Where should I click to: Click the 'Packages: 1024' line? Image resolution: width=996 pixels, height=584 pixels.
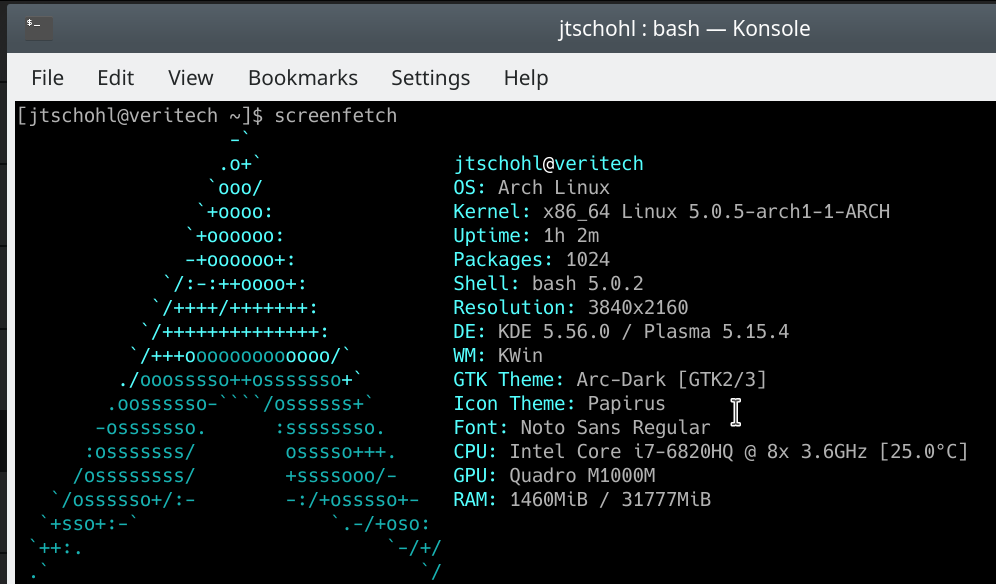point(532,260)
